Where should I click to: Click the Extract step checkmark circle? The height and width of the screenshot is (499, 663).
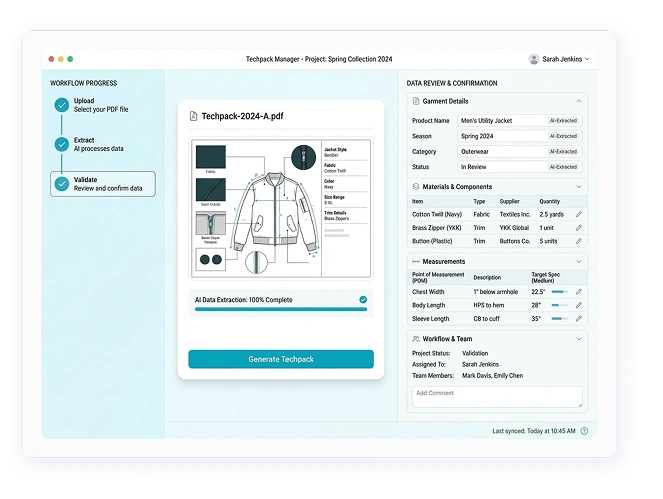(62, 144)
